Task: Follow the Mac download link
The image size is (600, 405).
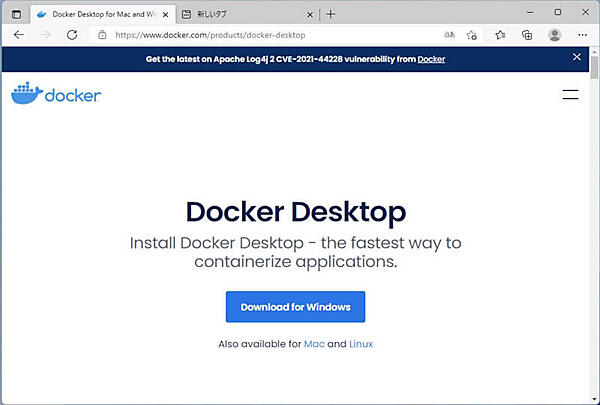Action: [x=314, y=344]
